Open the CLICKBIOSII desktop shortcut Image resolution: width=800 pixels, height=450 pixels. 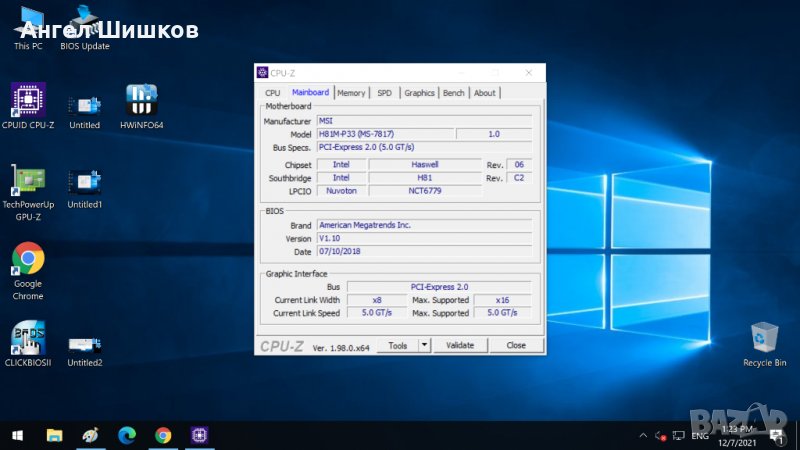pyautogui.click(x=28, y=339)
